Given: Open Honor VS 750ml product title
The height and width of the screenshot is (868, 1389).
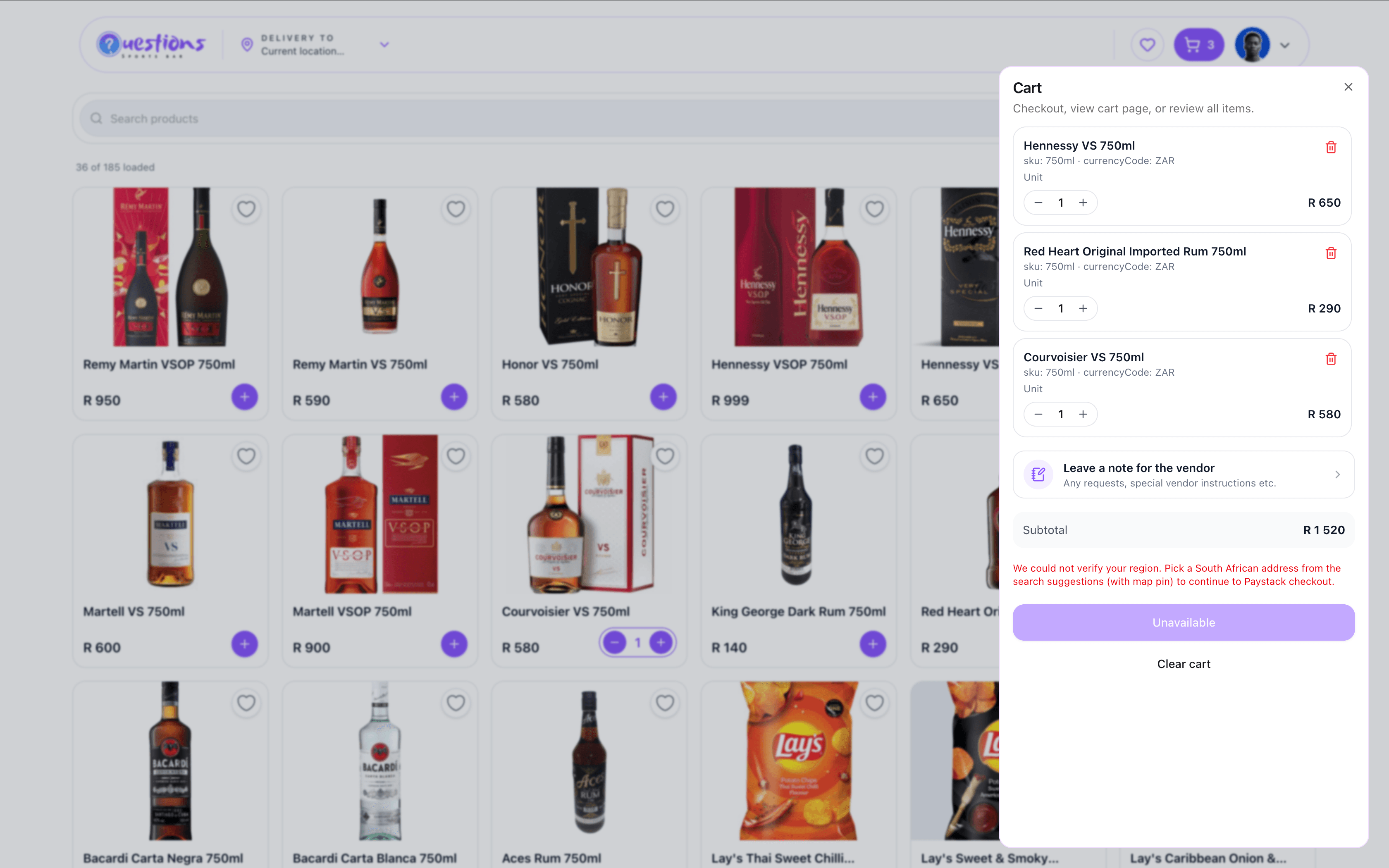Looking at the screenshot, I should point(550,365).
